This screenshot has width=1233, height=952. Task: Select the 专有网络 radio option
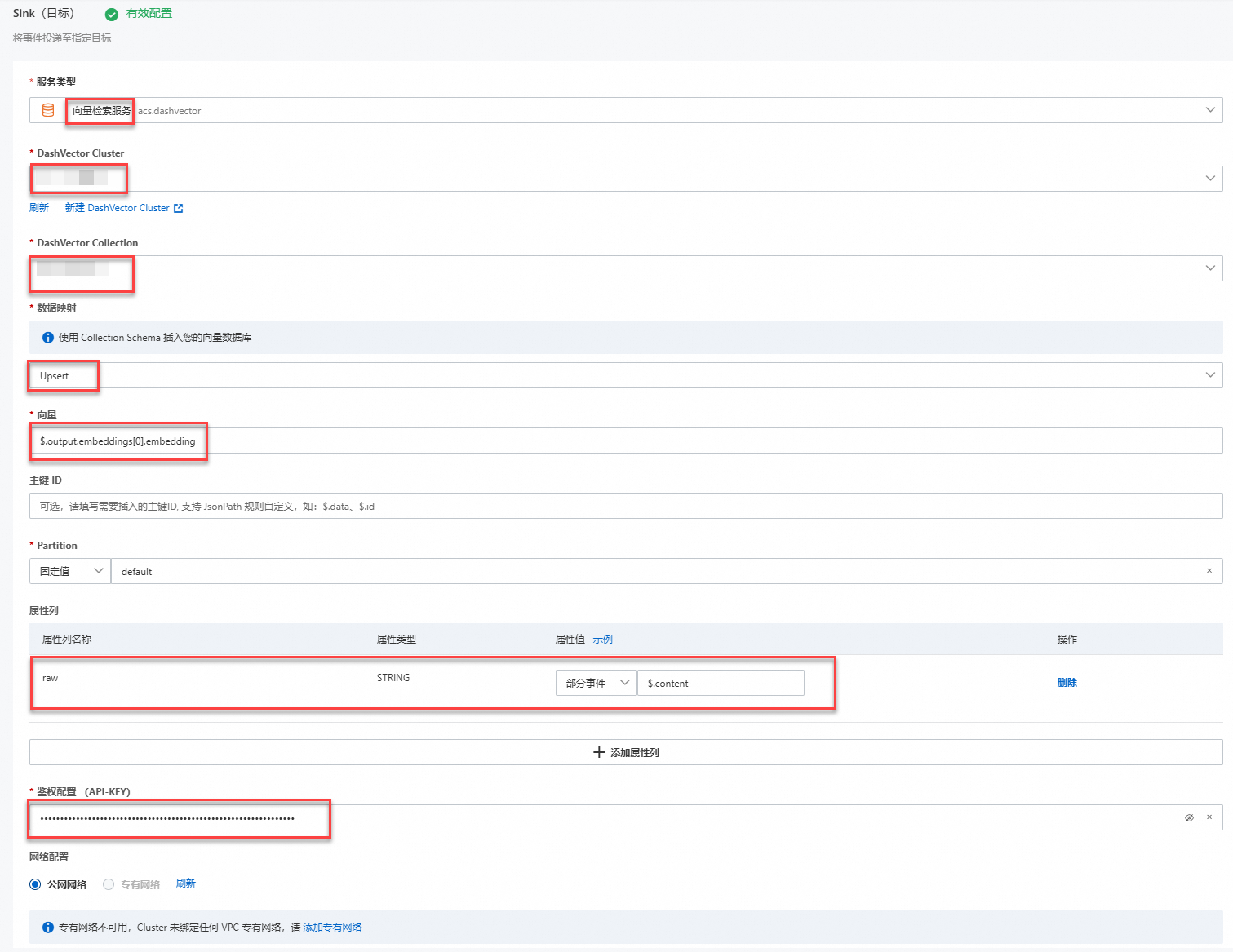click(109, 884)
